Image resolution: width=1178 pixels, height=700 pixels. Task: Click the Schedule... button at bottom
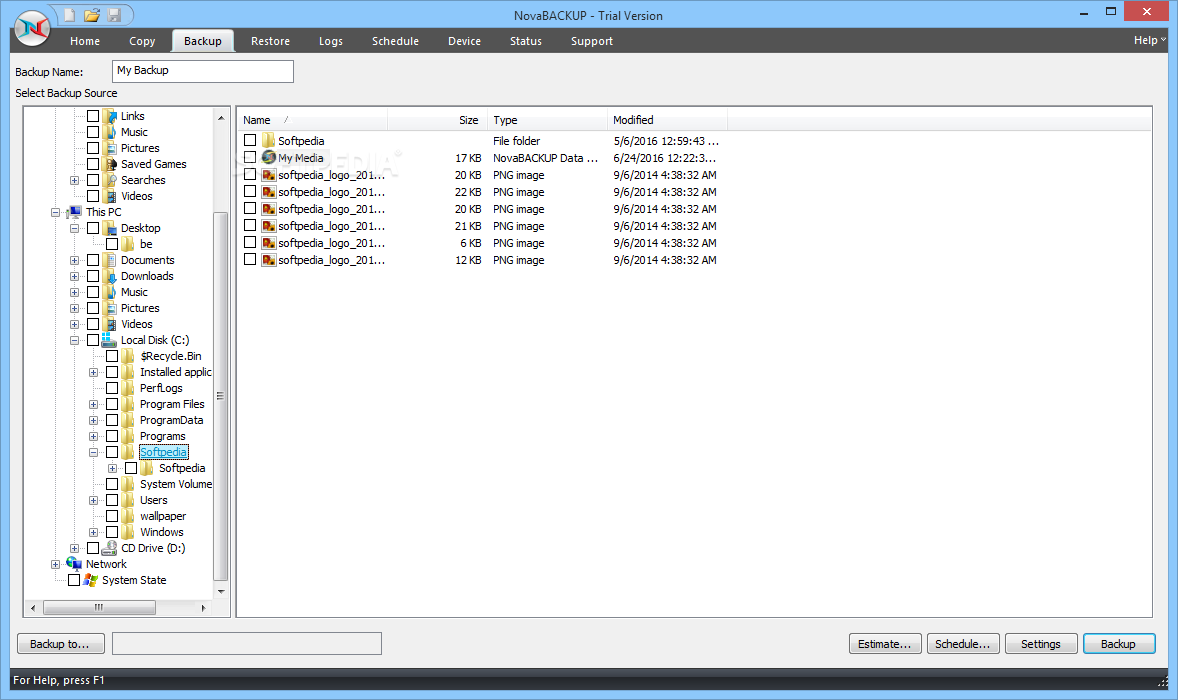[x=963, y=644]
